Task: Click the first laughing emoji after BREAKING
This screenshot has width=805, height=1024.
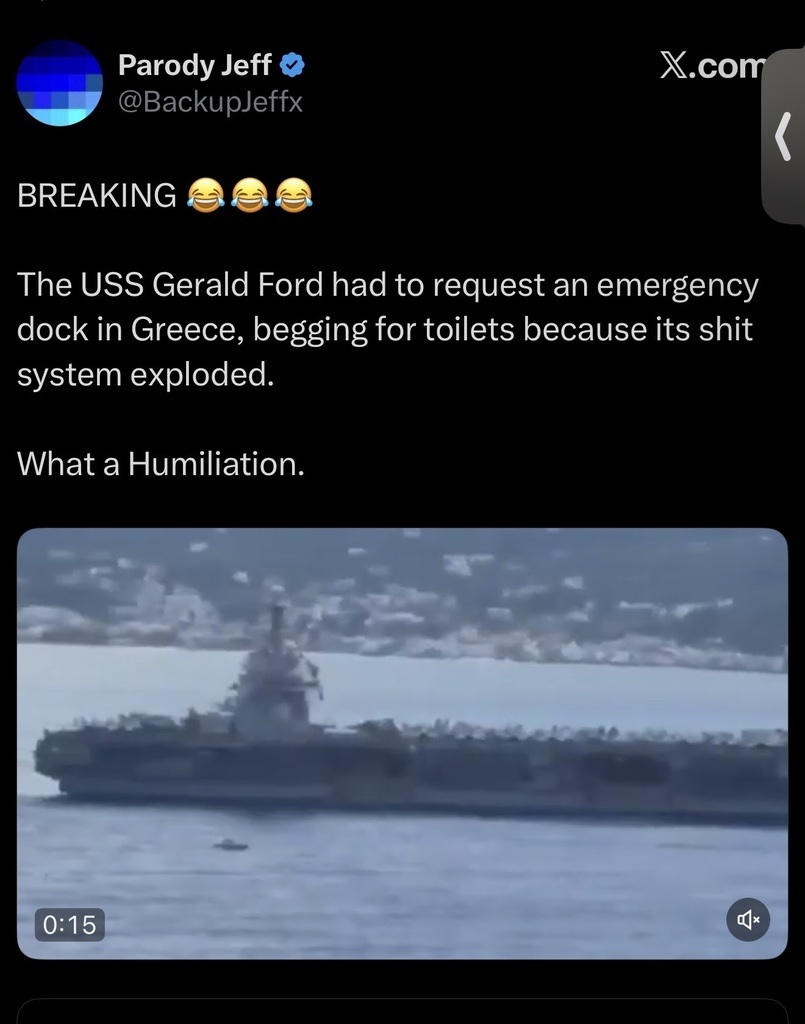Action: [206, 195]
